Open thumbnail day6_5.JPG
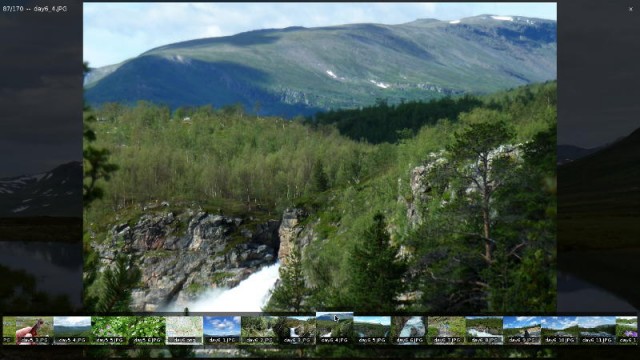The image size is (640, 360). point(372,331)
